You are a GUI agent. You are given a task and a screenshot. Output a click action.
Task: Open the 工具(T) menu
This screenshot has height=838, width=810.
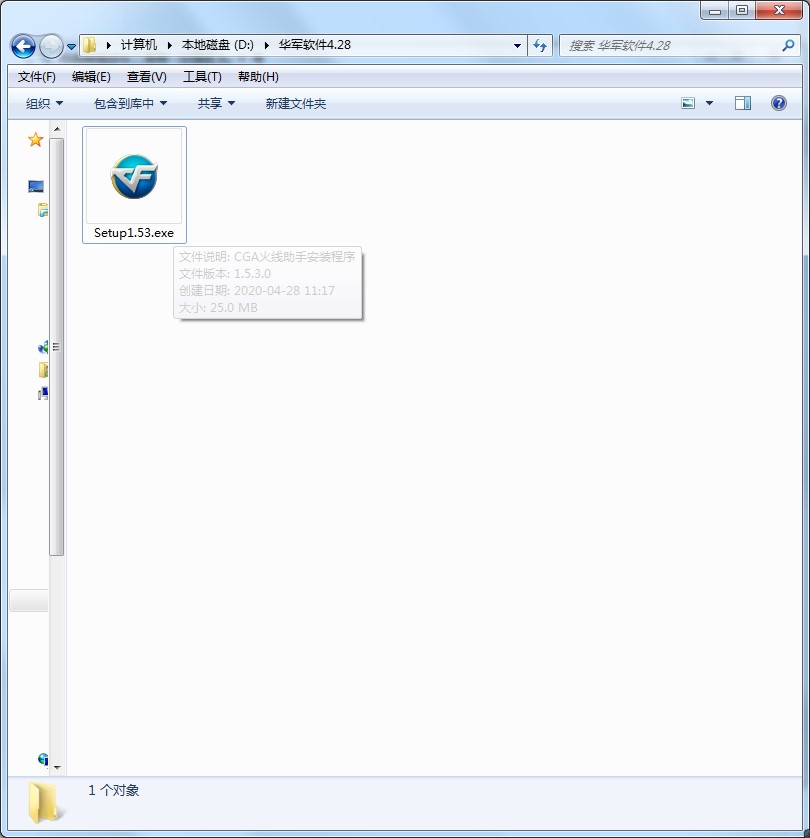pos(202,77)
